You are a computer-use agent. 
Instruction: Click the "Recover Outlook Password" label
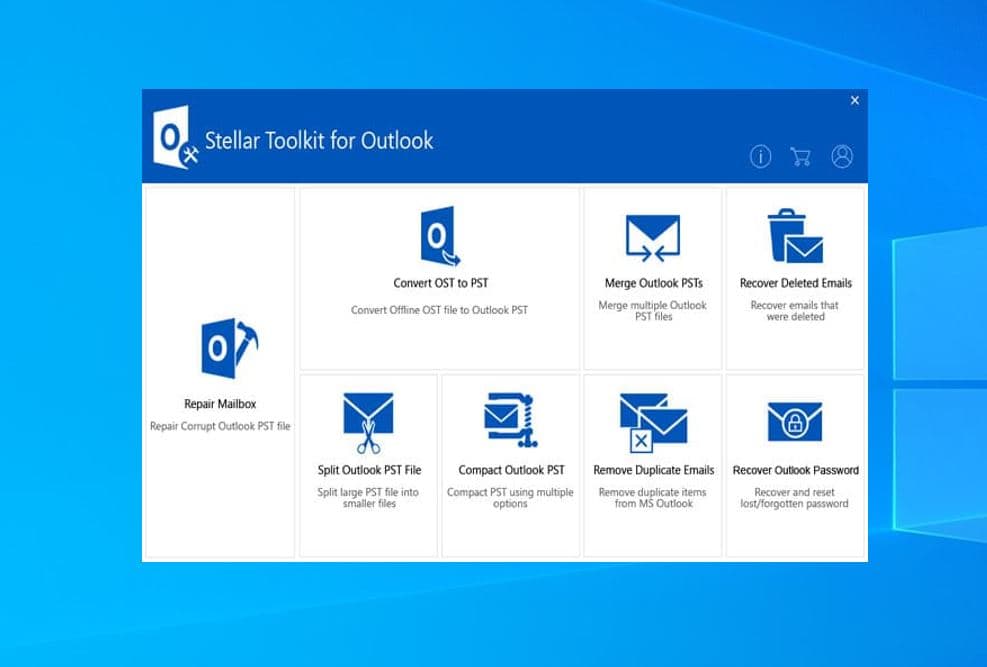pos(796,470)
